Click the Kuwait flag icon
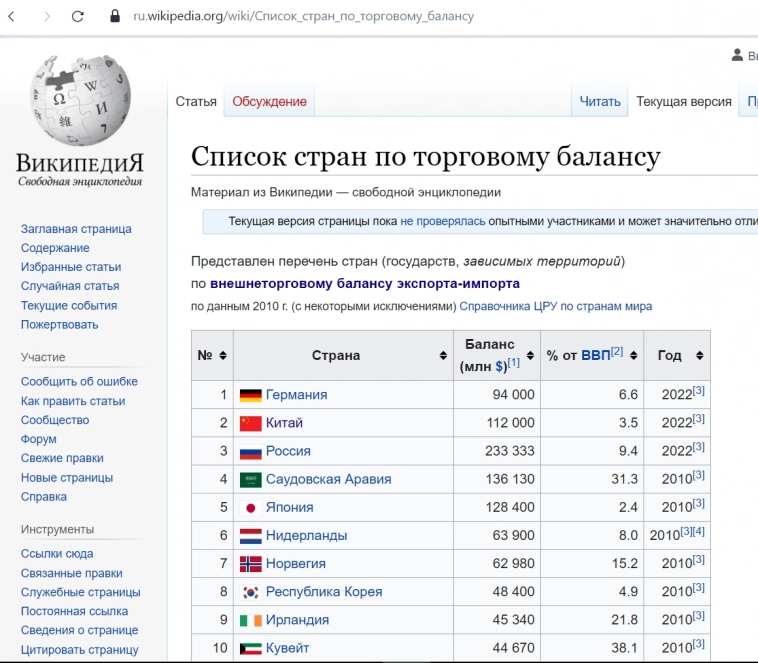This screenshot has width=758, height=663. (250, 648)
